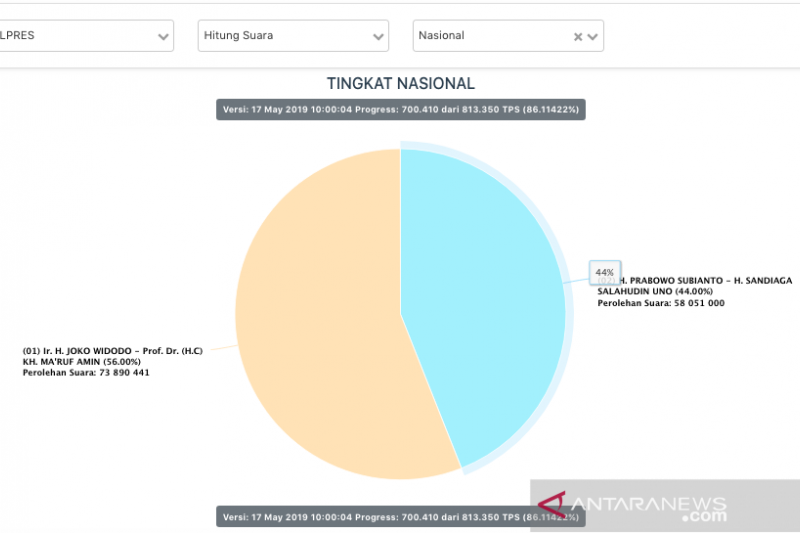The width and height of the screenshot is (800, 533).
Task: Click 'Perolehan Suara: 73 890 441' text
Action: pos(86,373)
